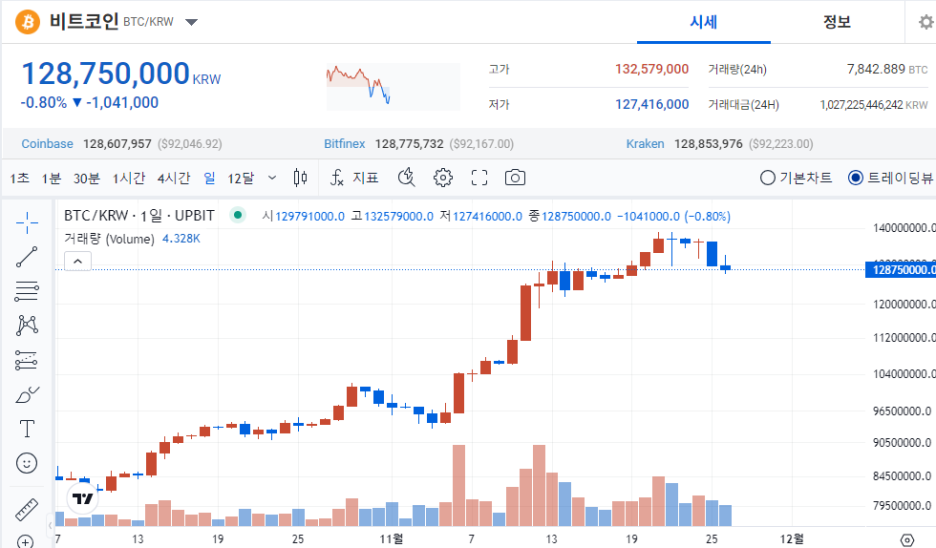This screenshot has width=936, height=548.
Task: Expand the interval list chevron
Action: pyautogui.click(x=272, y=178)
